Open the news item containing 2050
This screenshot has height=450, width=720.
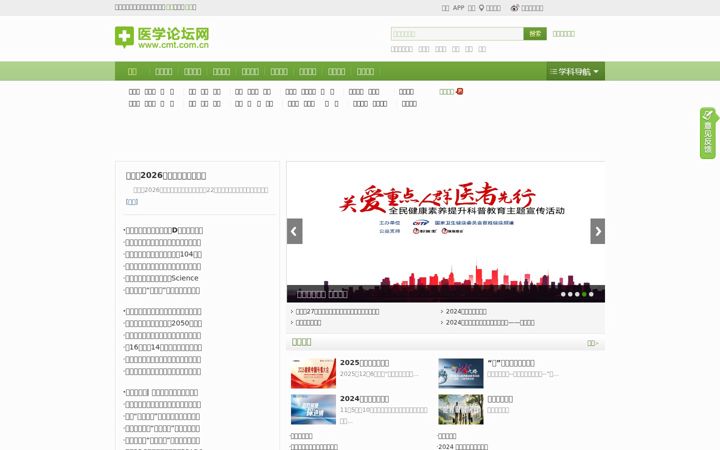coord(163,323)
